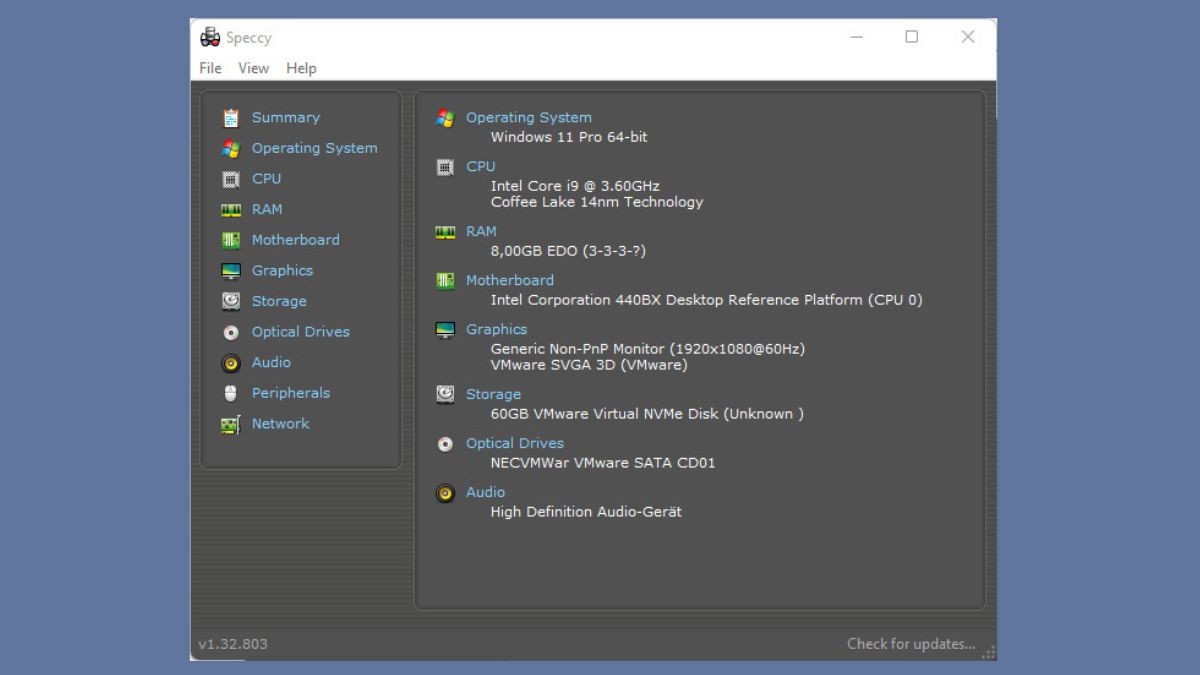Click the Optical Drives disc icon in summary panel

[x=445, y=444]
